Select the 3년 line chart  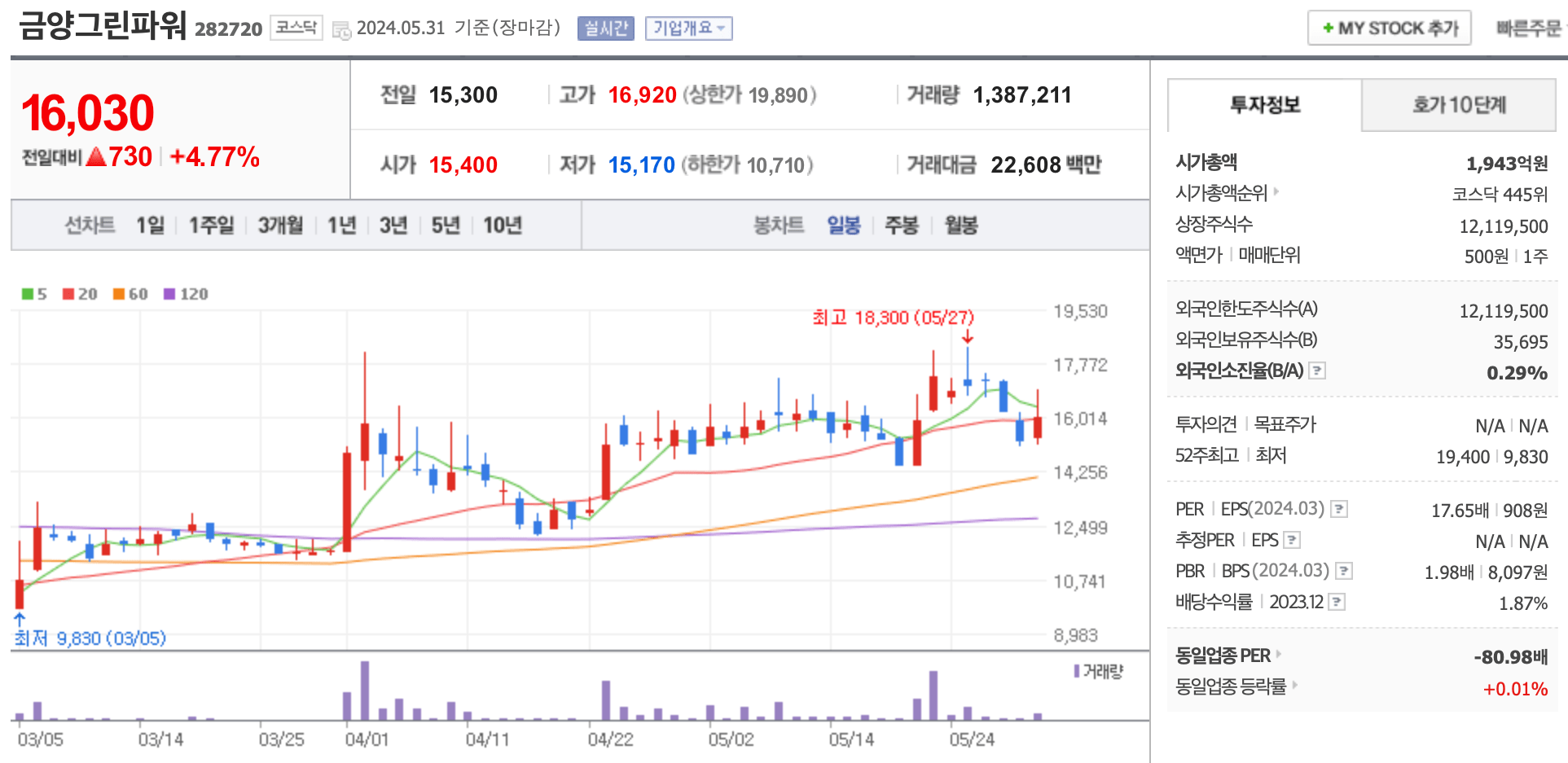coord(393,226)
